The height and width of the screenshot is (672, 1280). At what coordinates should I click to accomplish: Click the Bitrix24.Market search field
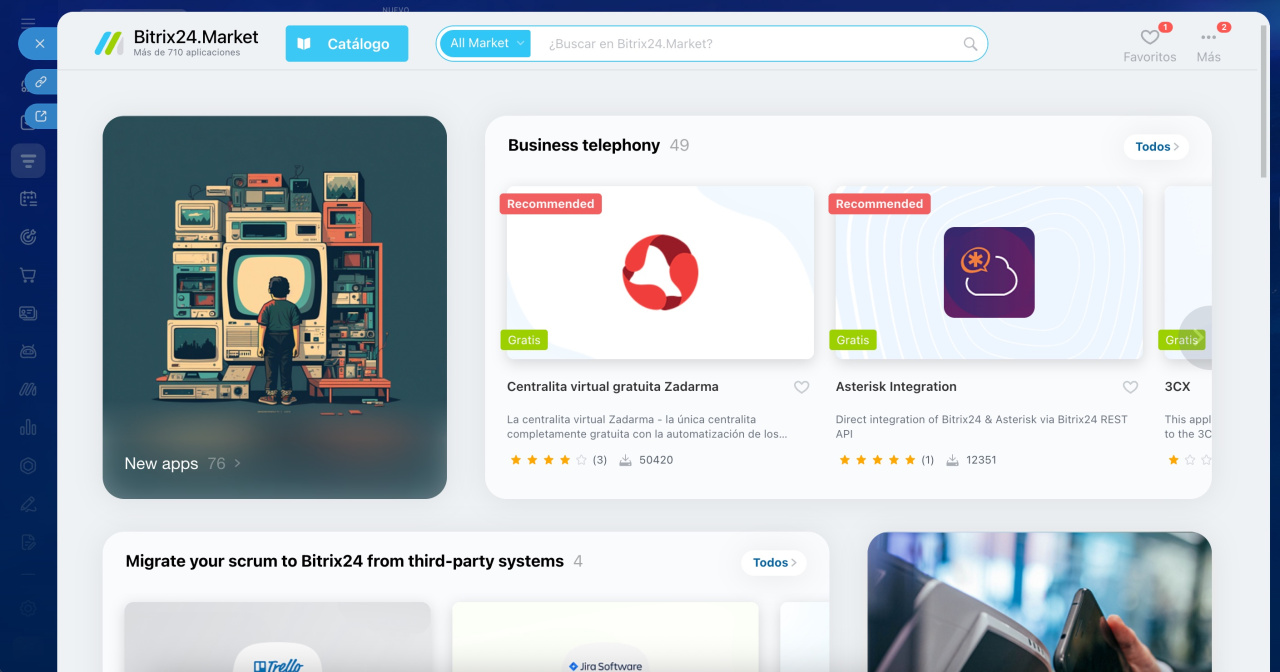coord(750,44)
